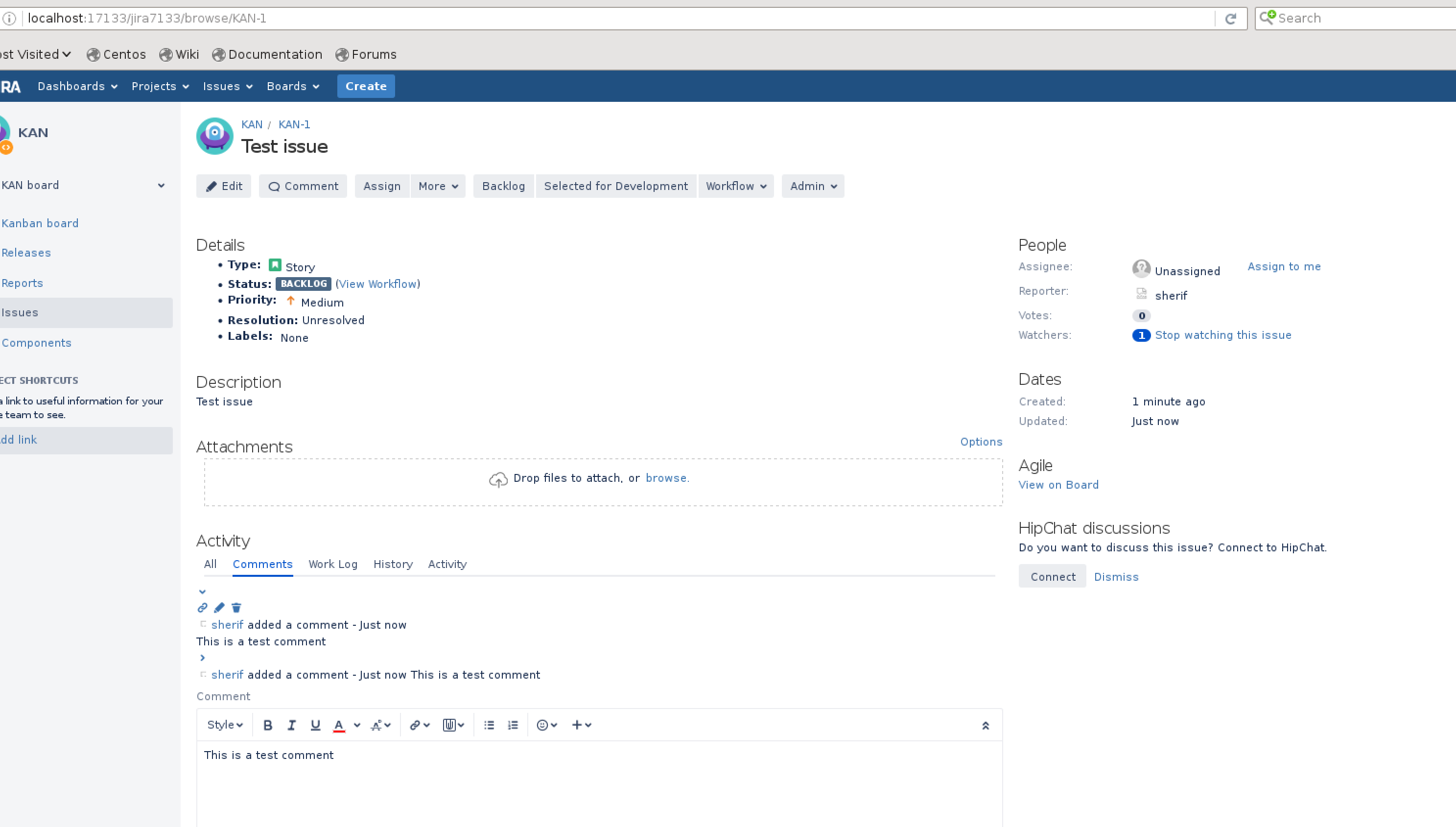Click inside the comment text area
Image resolution: width=1456 pixels, height=827 pixels.
599,784
